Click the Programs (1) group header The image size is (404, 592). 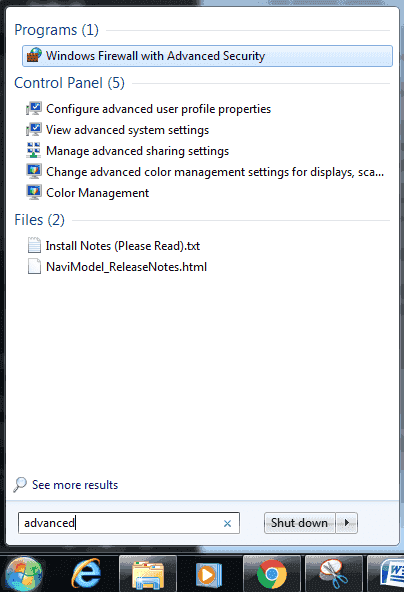(57, 30)
